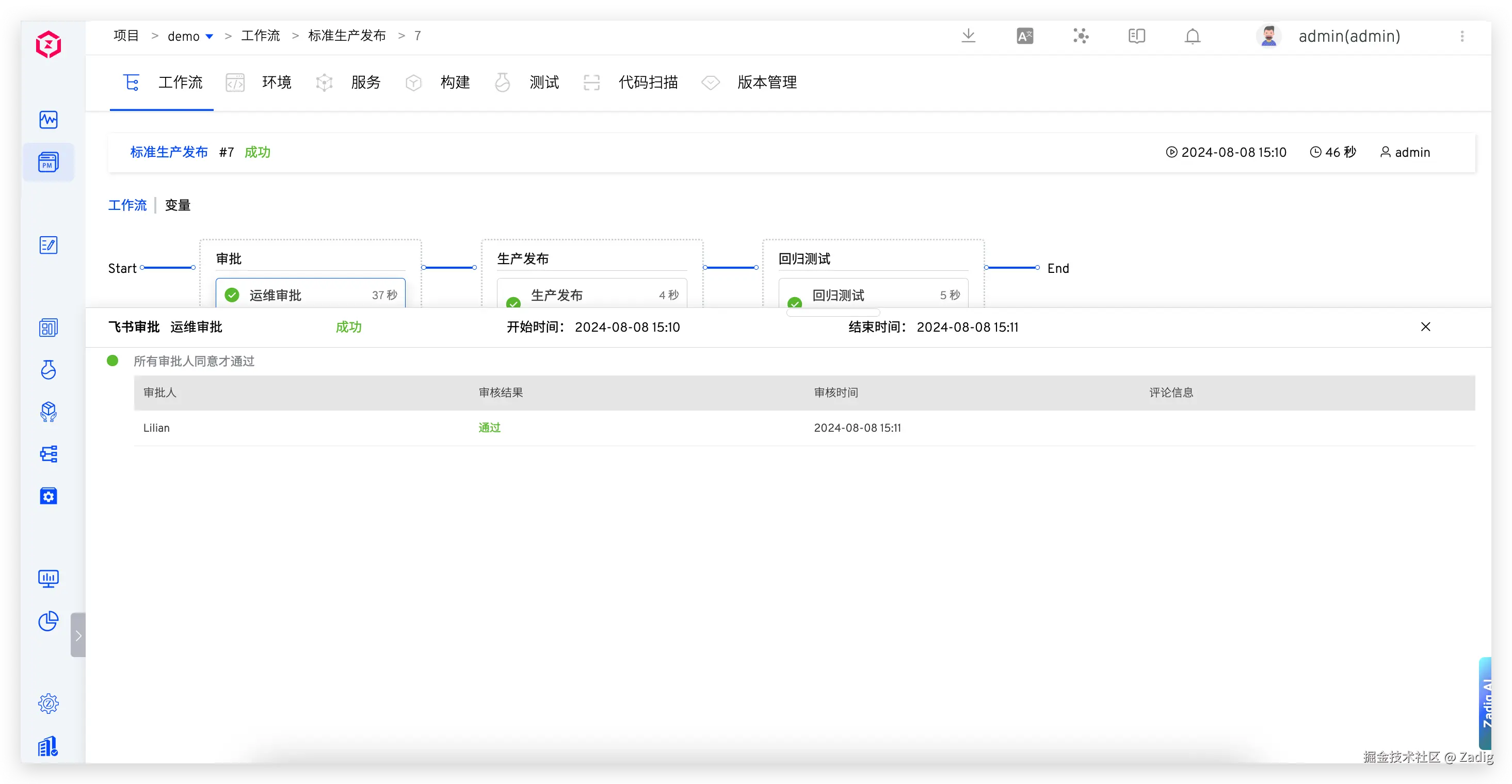Click the 工作流 breadcrumb link
Viewport: 1512px width, 784px height.
[261, 36]
